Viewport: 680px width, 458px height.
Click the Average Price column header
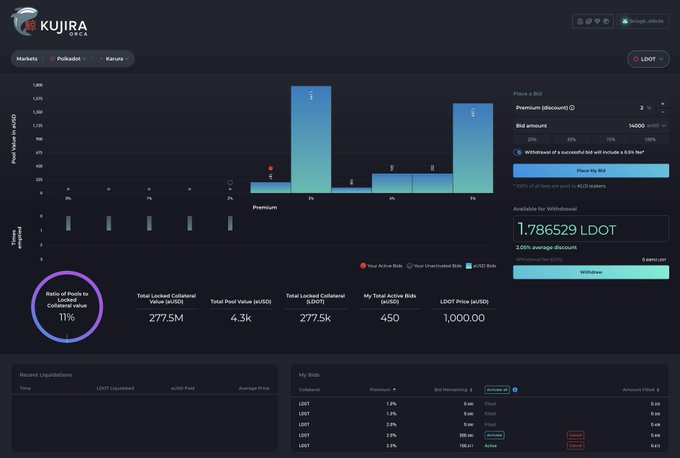click(x=254, y=388)
